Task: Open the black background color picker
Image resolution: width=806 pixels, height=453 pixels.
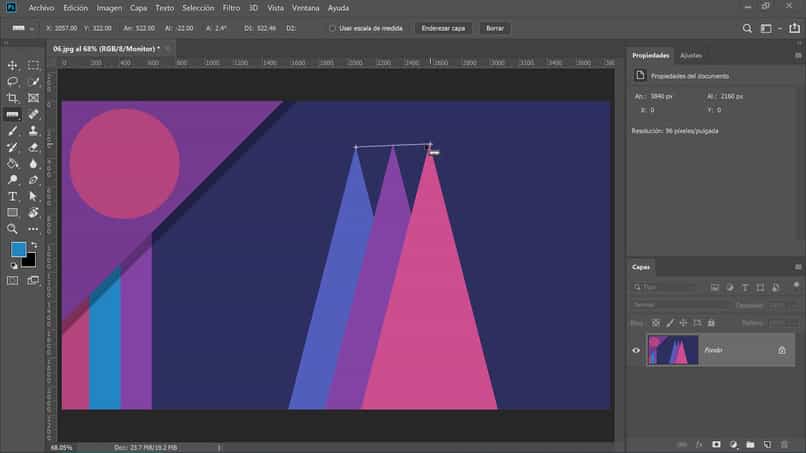Action: tap(30, 262)
